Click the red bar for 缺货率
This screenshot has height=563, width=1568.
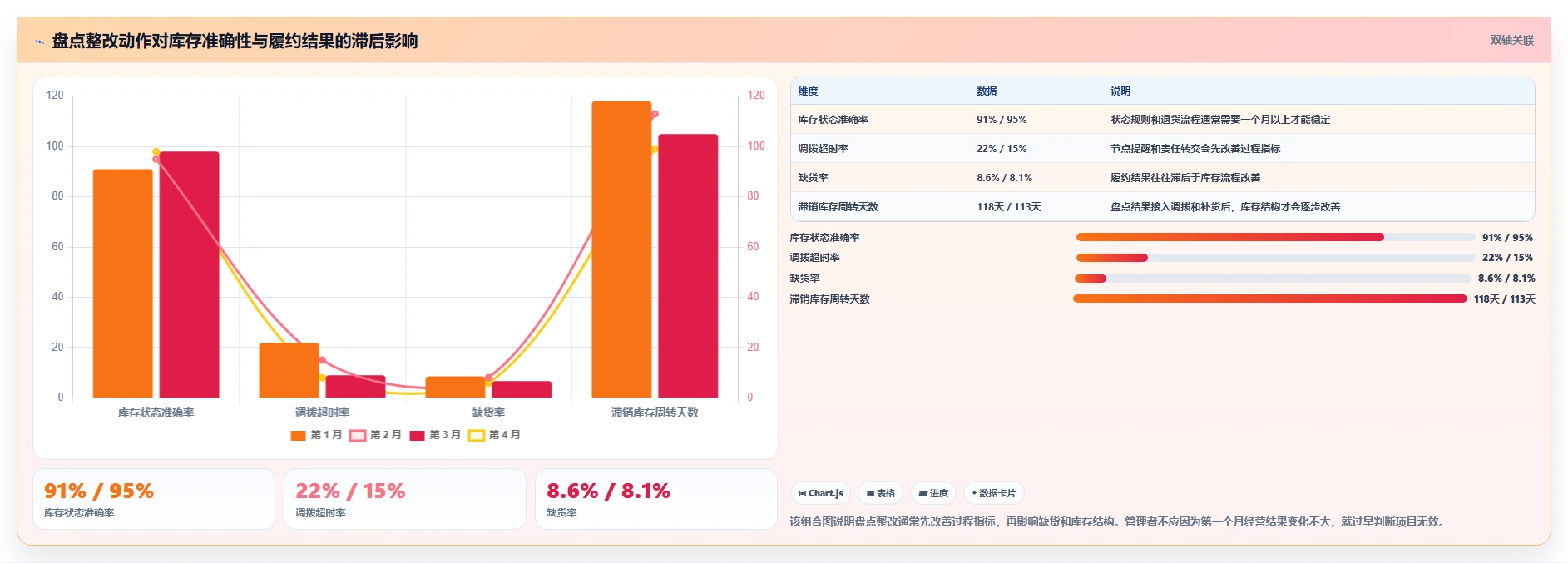pyautogui.click(x=522, y=389)
